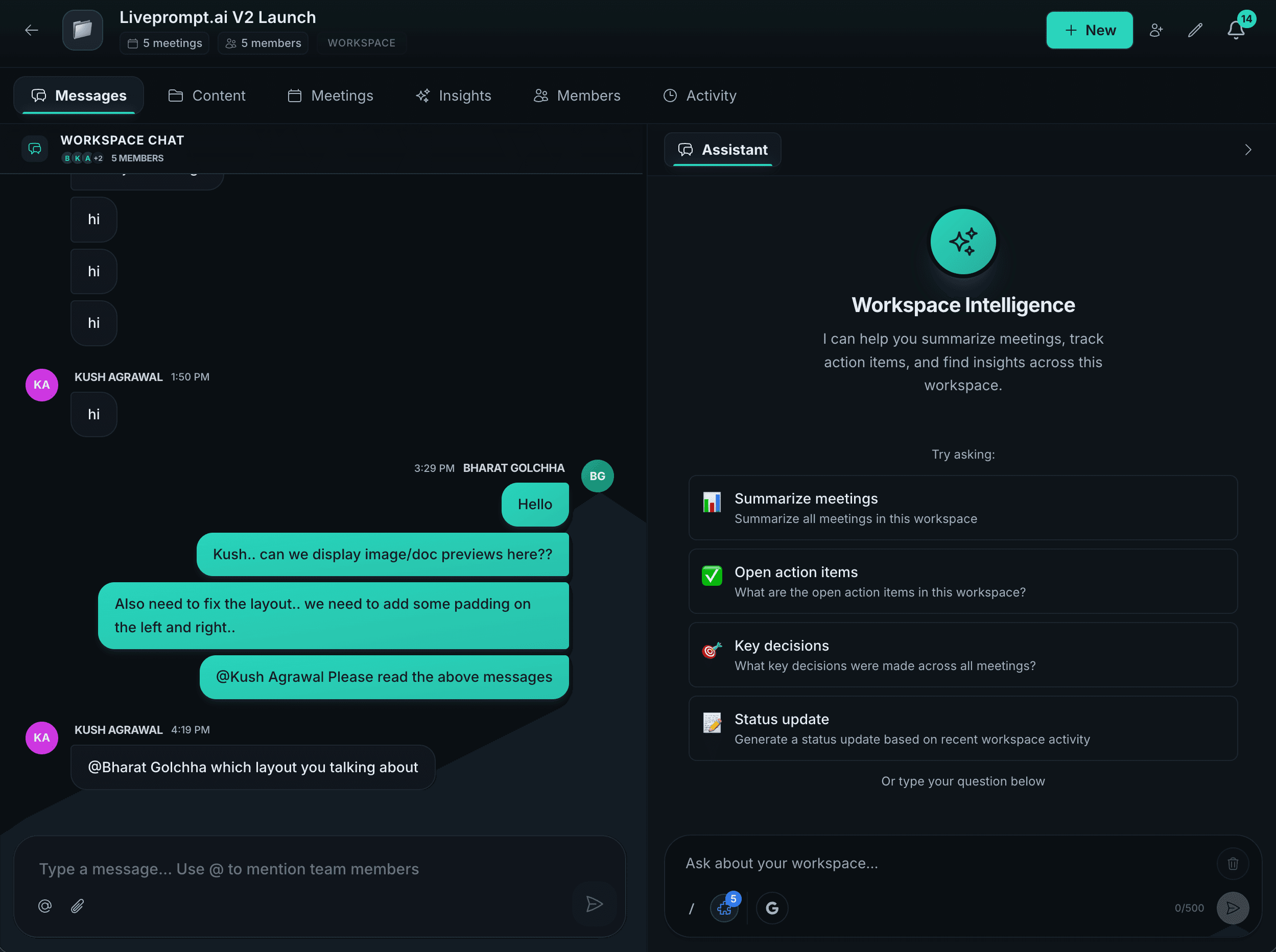The width and height of the screenshot is (1276, 952).
Task: Collapse the Assistant panel chevron
Action: pos(1248,149)
